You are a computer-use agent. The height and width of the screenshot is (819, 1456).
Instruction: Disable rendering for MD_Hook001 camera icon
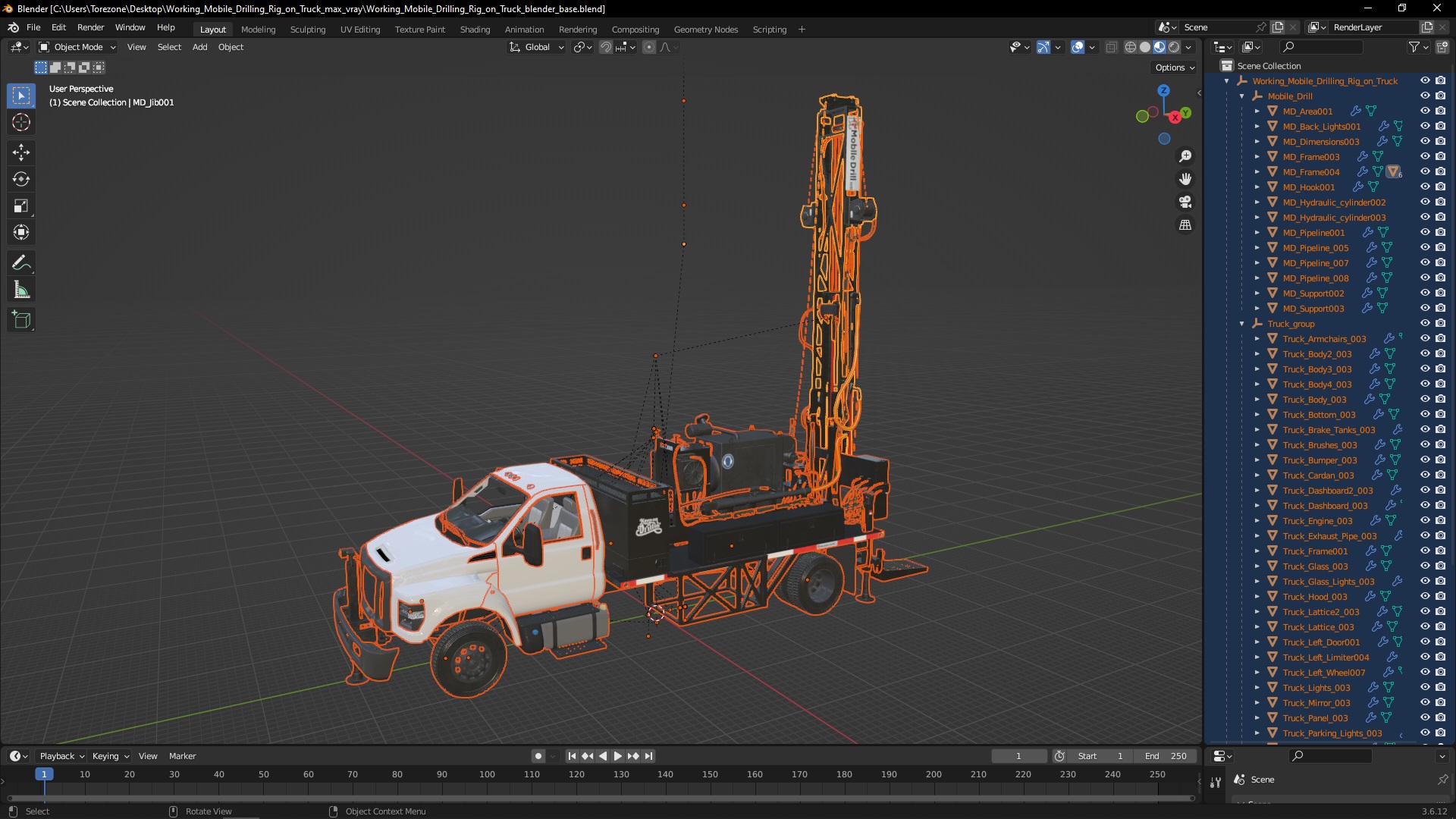pos(1440,187)
